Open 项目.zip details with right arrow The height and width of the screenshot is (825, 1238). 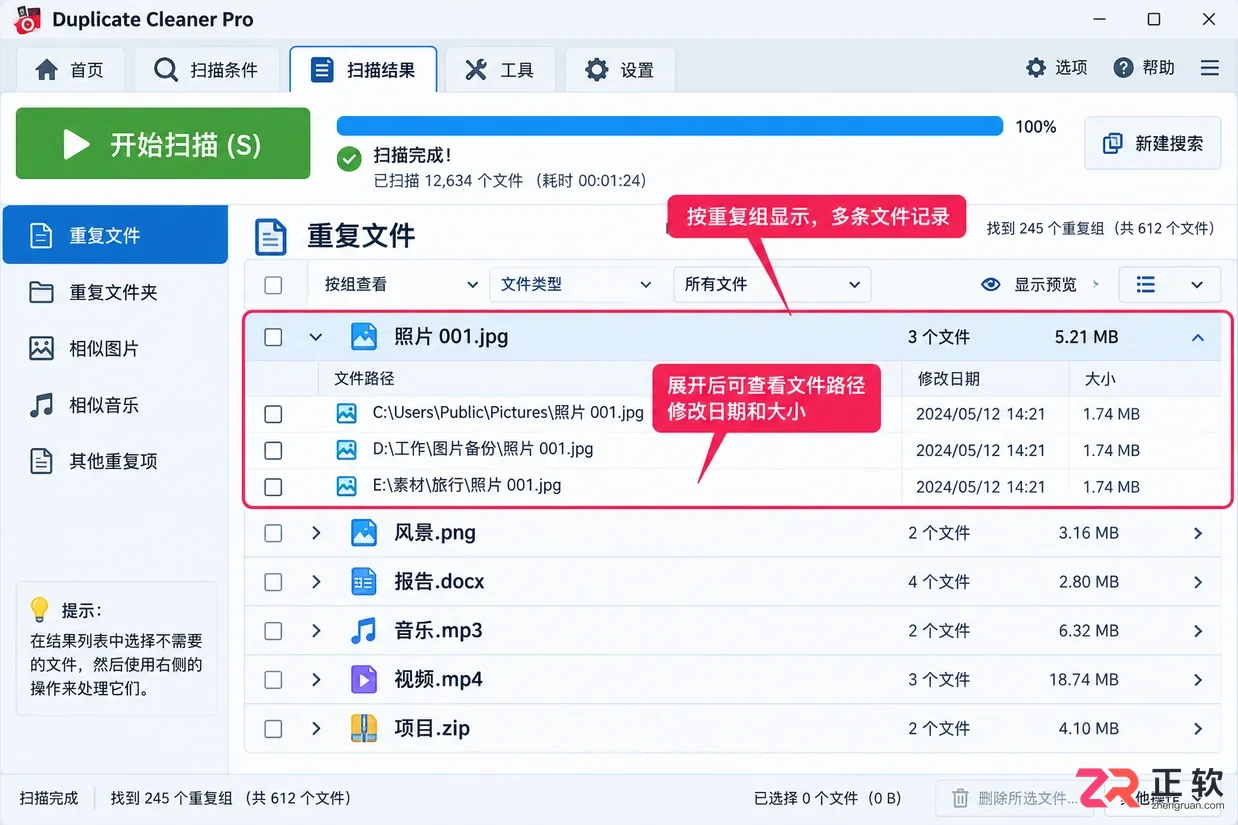(1198, 729)
